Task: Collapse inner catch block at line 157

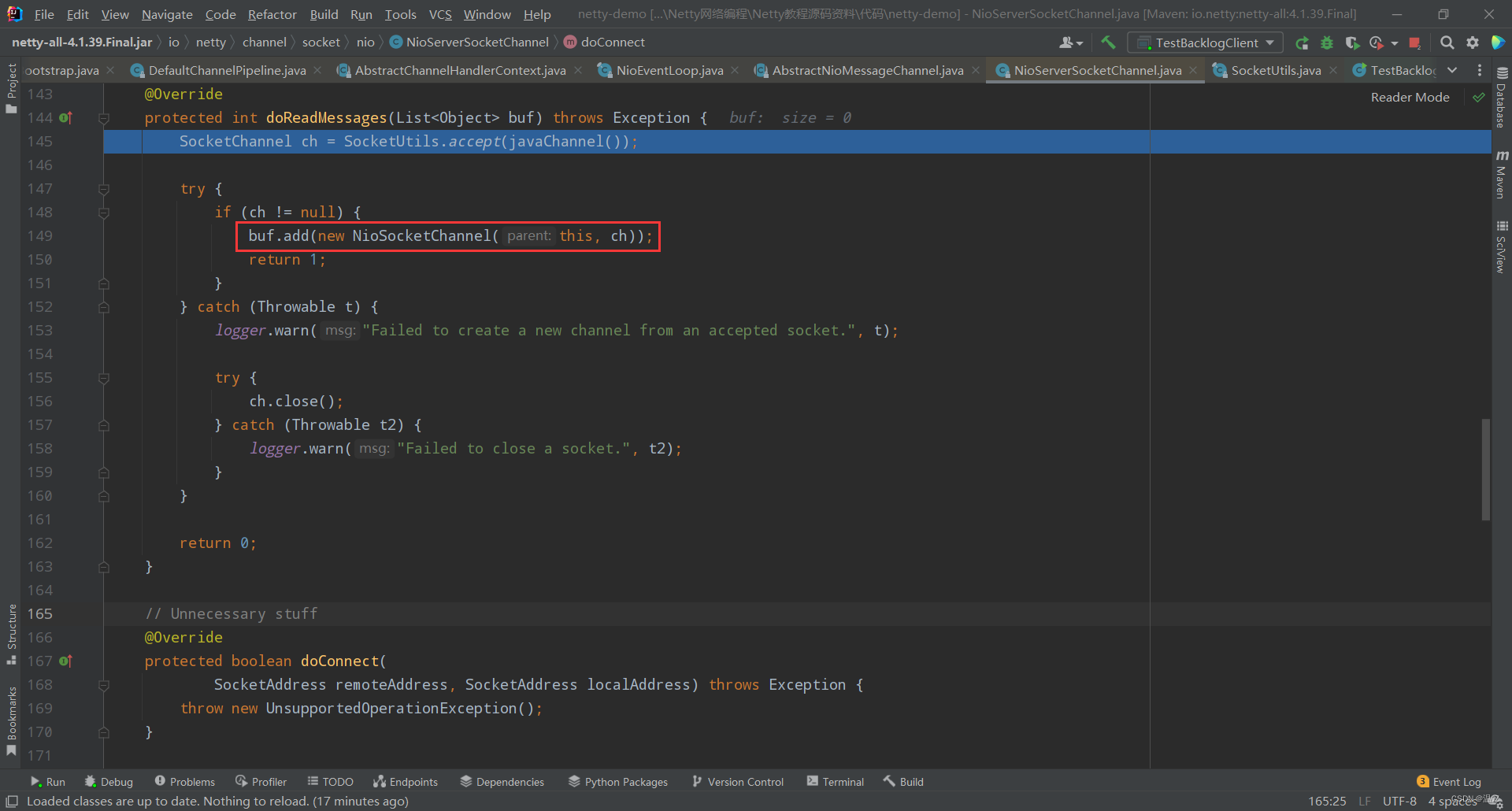Action: [103, 425]
